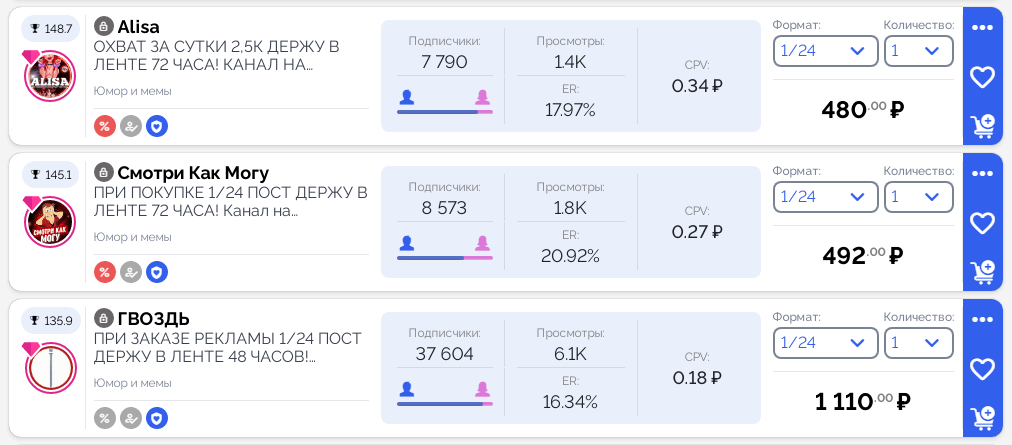Favorite the ГВОЗДЬ channel with heart icon
Viewport: 1012px width, 445px height.
982,369
